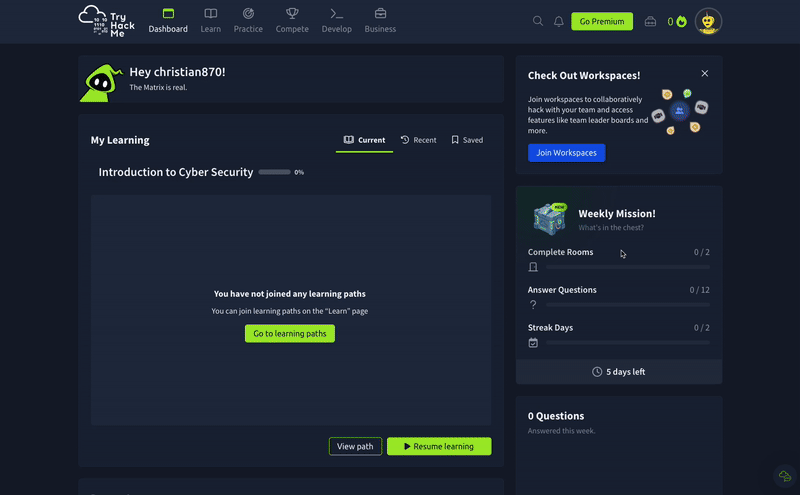The width and height of the screenshot is (800, 495).
Task: Open the Compete menu
Action: [x=292, y=21]
